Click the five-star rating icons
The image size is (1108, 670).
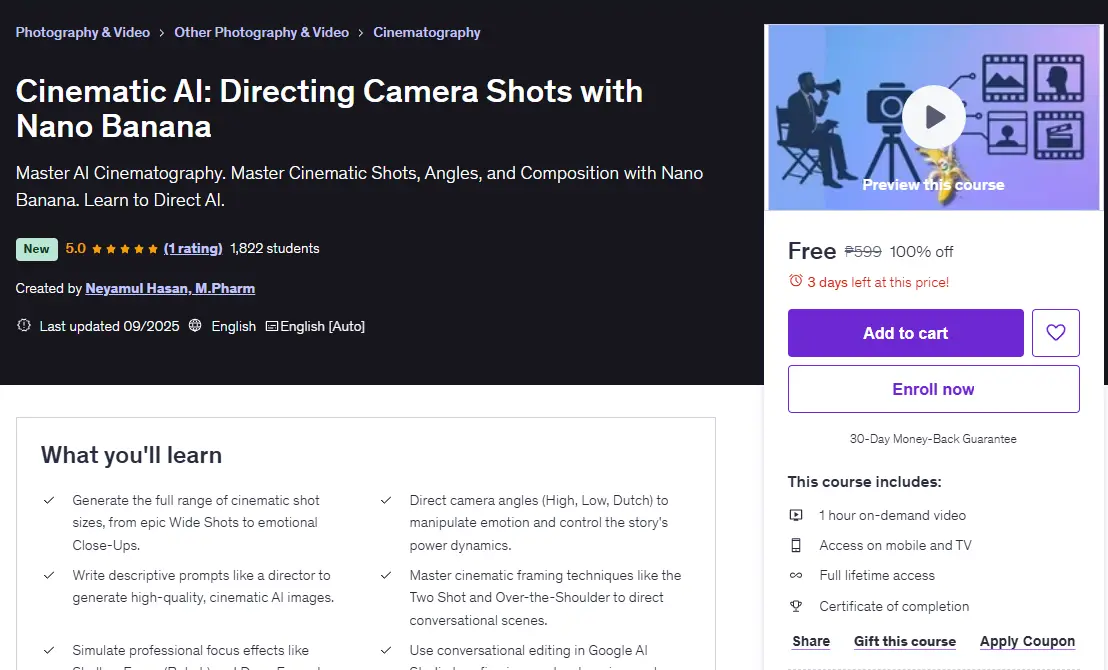[x=124, y=249]
